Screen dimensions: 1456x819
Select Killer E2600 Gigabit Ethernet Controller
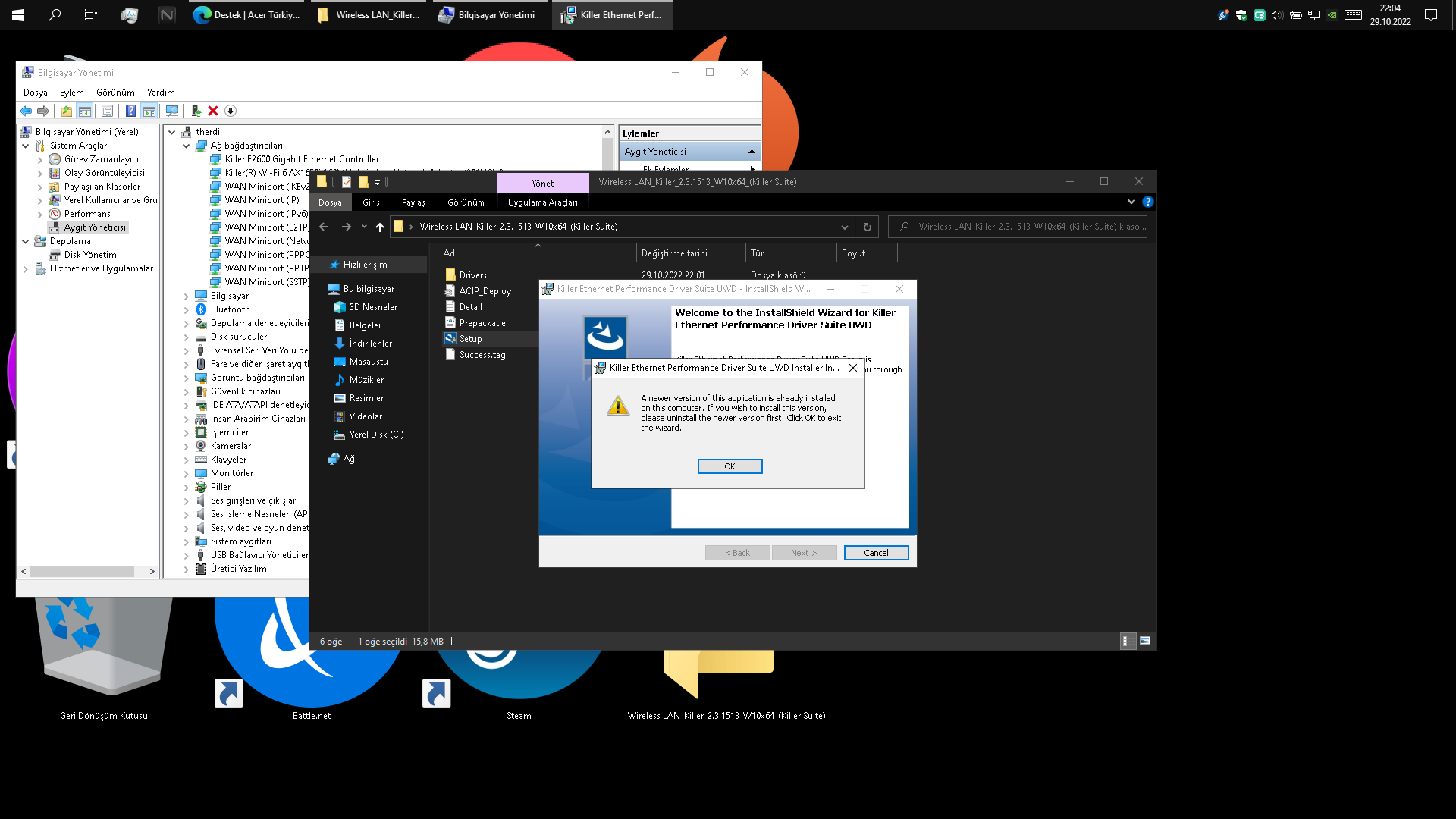tap(302, 159)
